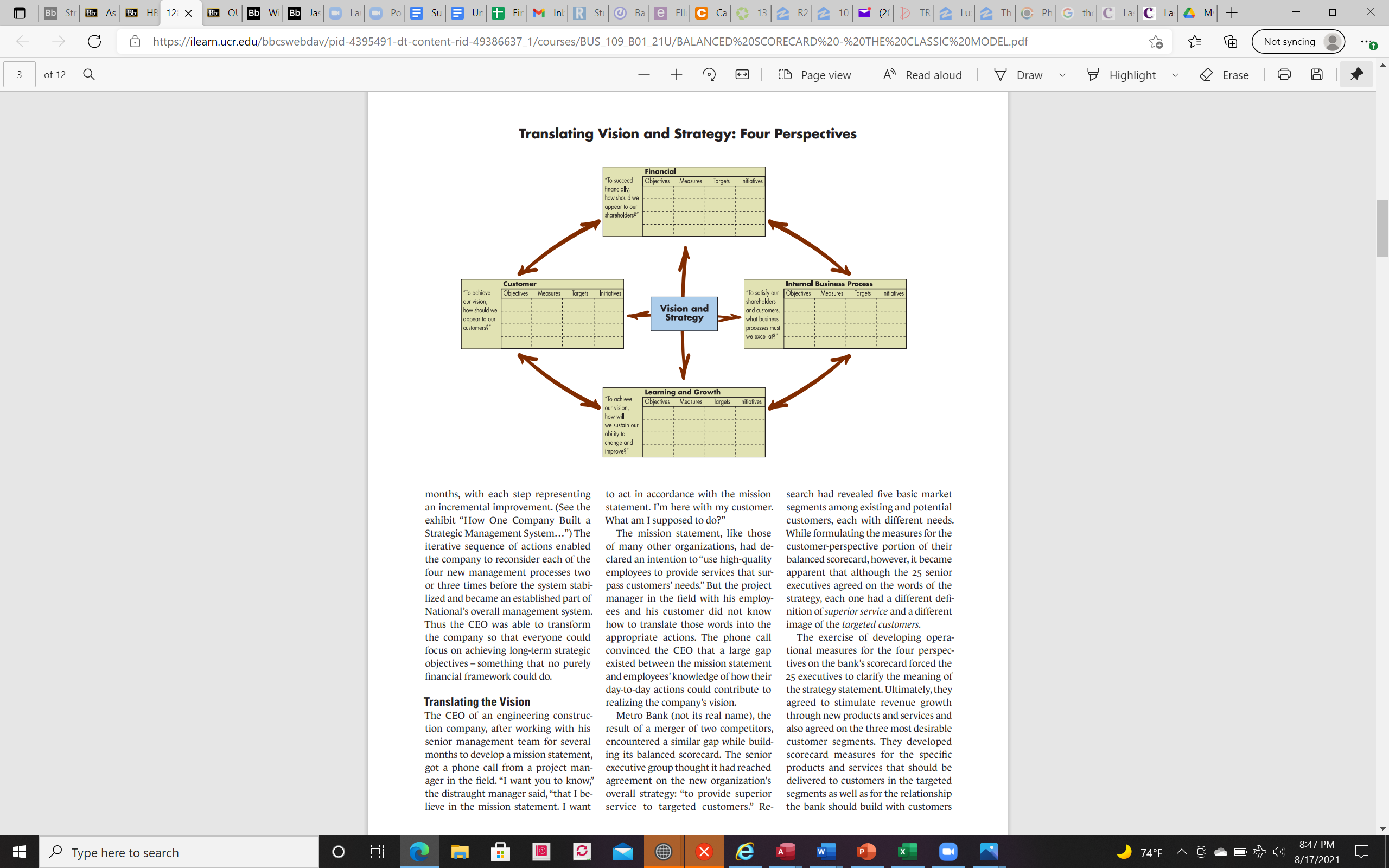This screenshot has width=1389, height=868.
Task: Open Edge Settings and more menu
Action: (x=1368, y=42)
